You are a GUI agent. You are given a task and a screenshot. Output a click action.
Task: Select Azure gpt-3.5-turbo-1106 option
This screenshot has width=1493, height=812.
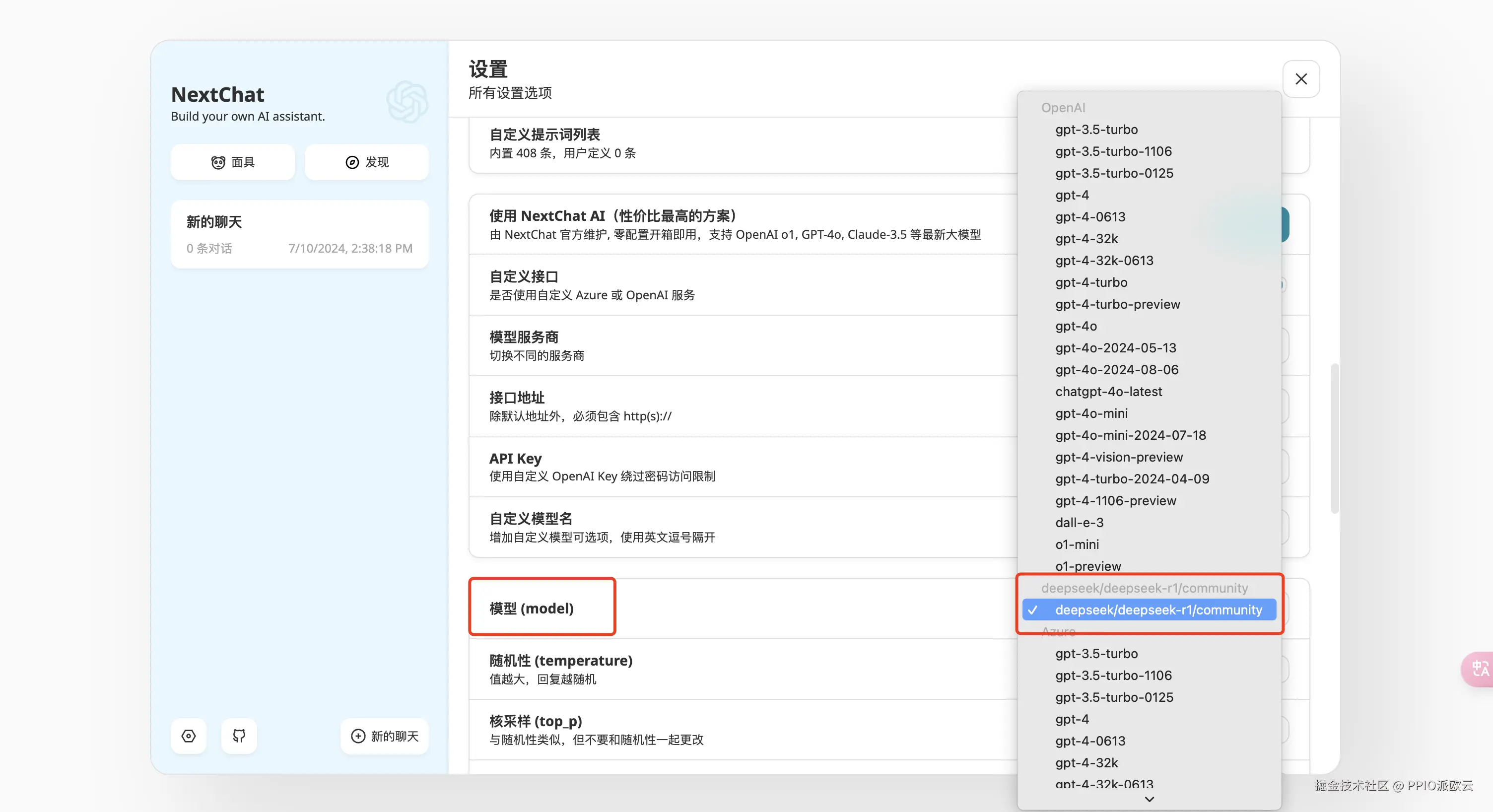[1113, 675]
